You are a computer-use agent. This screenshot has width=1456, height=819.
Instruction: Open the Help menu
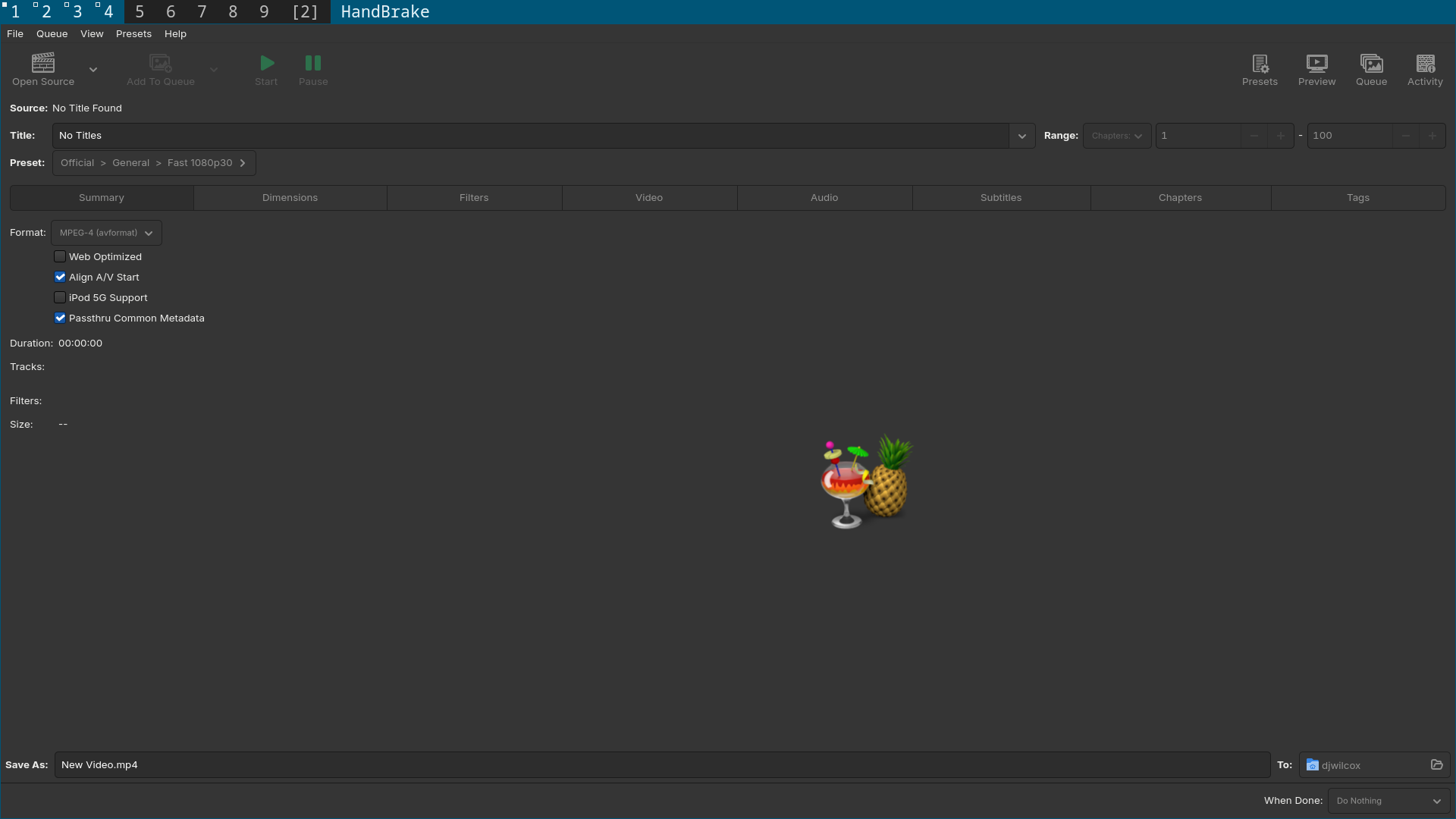click(x=175, y=34)
